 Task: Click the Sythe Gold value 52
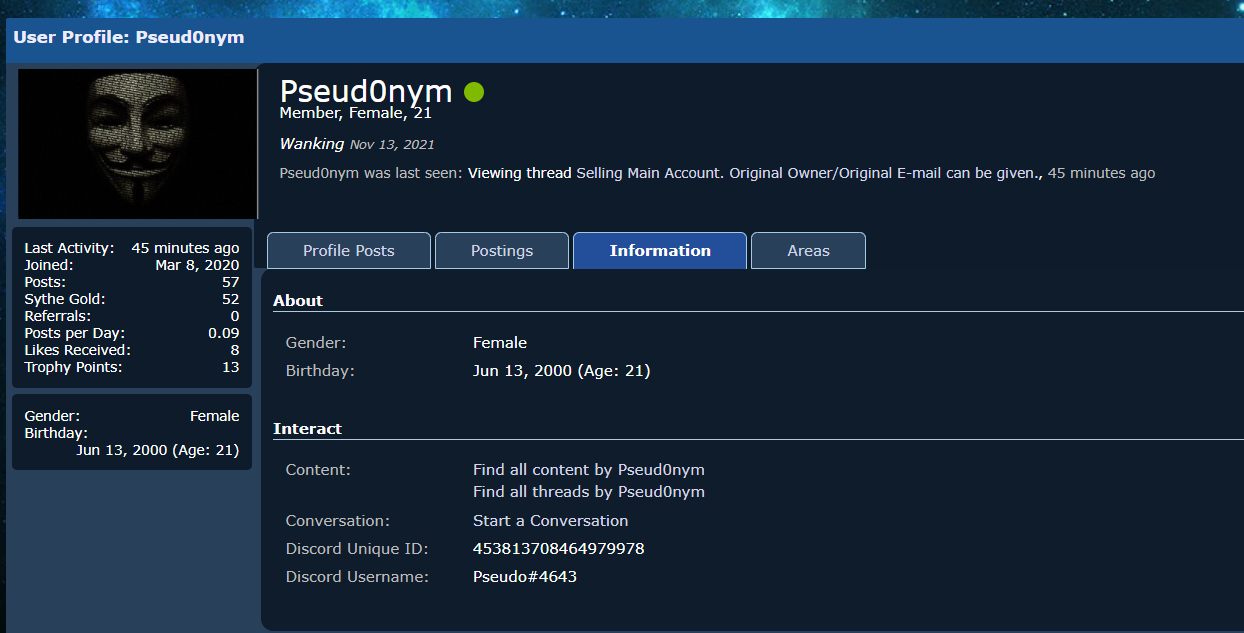(x=231, y=299)
